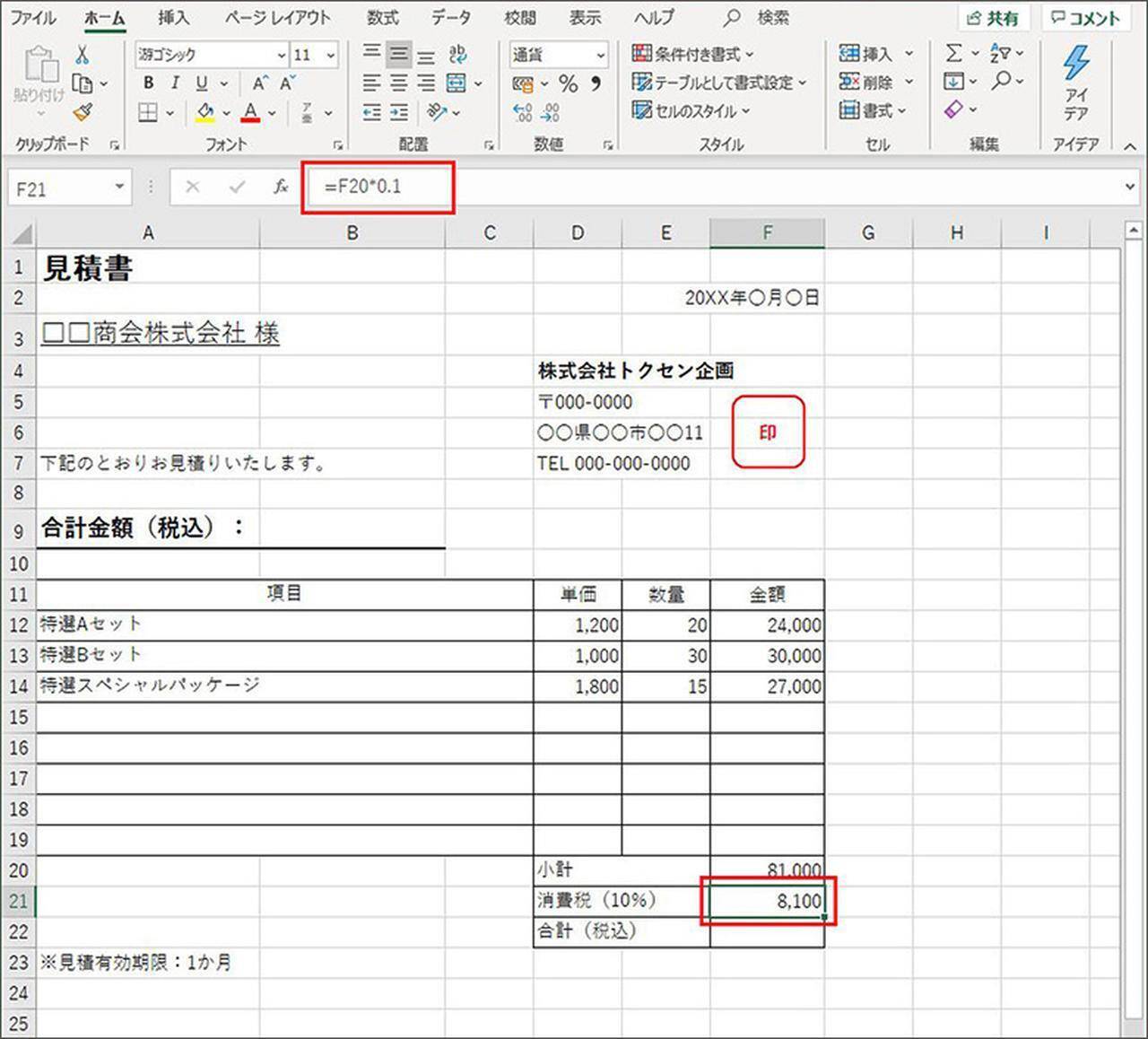Expand the 通貨 number format dropdown

coord(600,55)
